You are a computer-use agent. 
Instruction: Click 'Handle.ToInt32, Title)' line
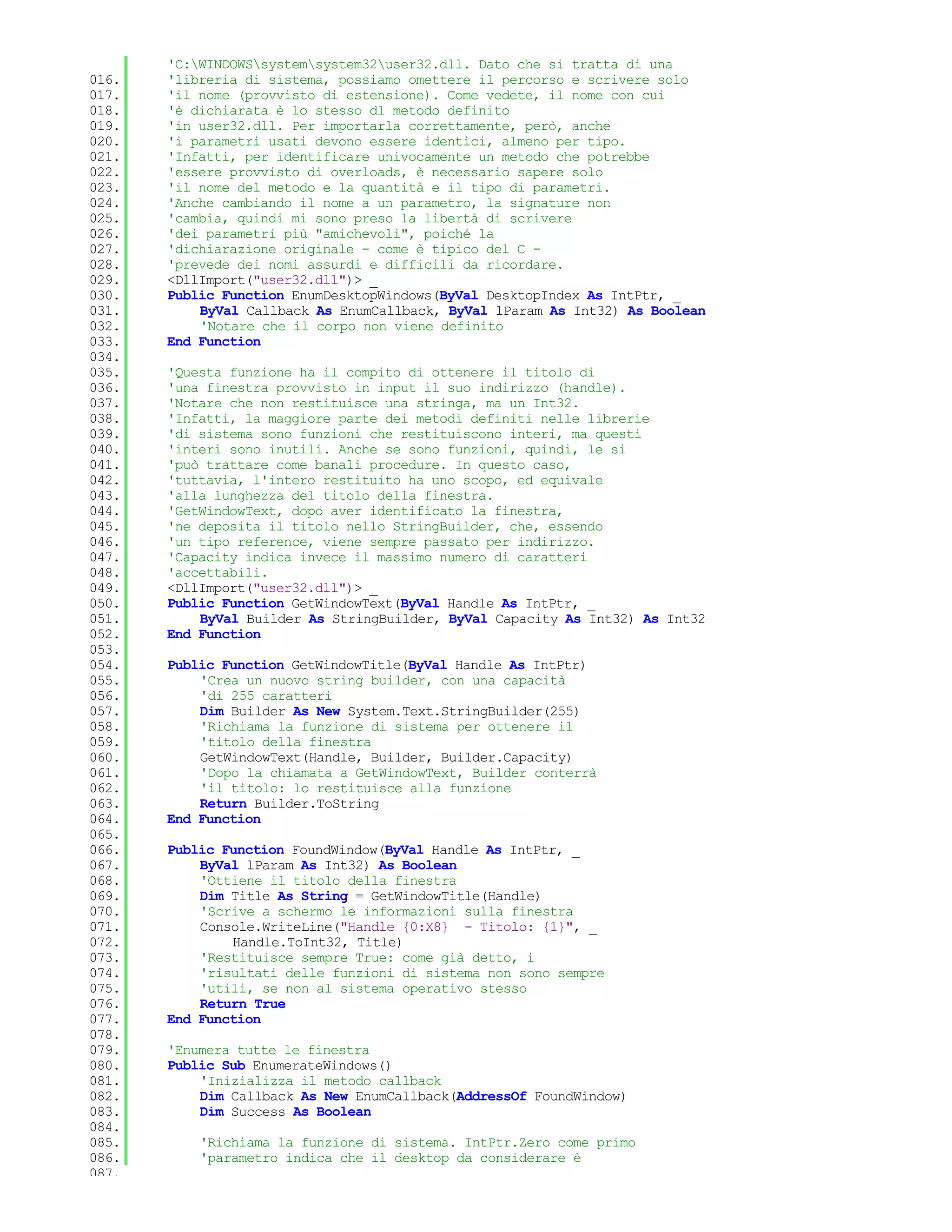coord(317,943)
